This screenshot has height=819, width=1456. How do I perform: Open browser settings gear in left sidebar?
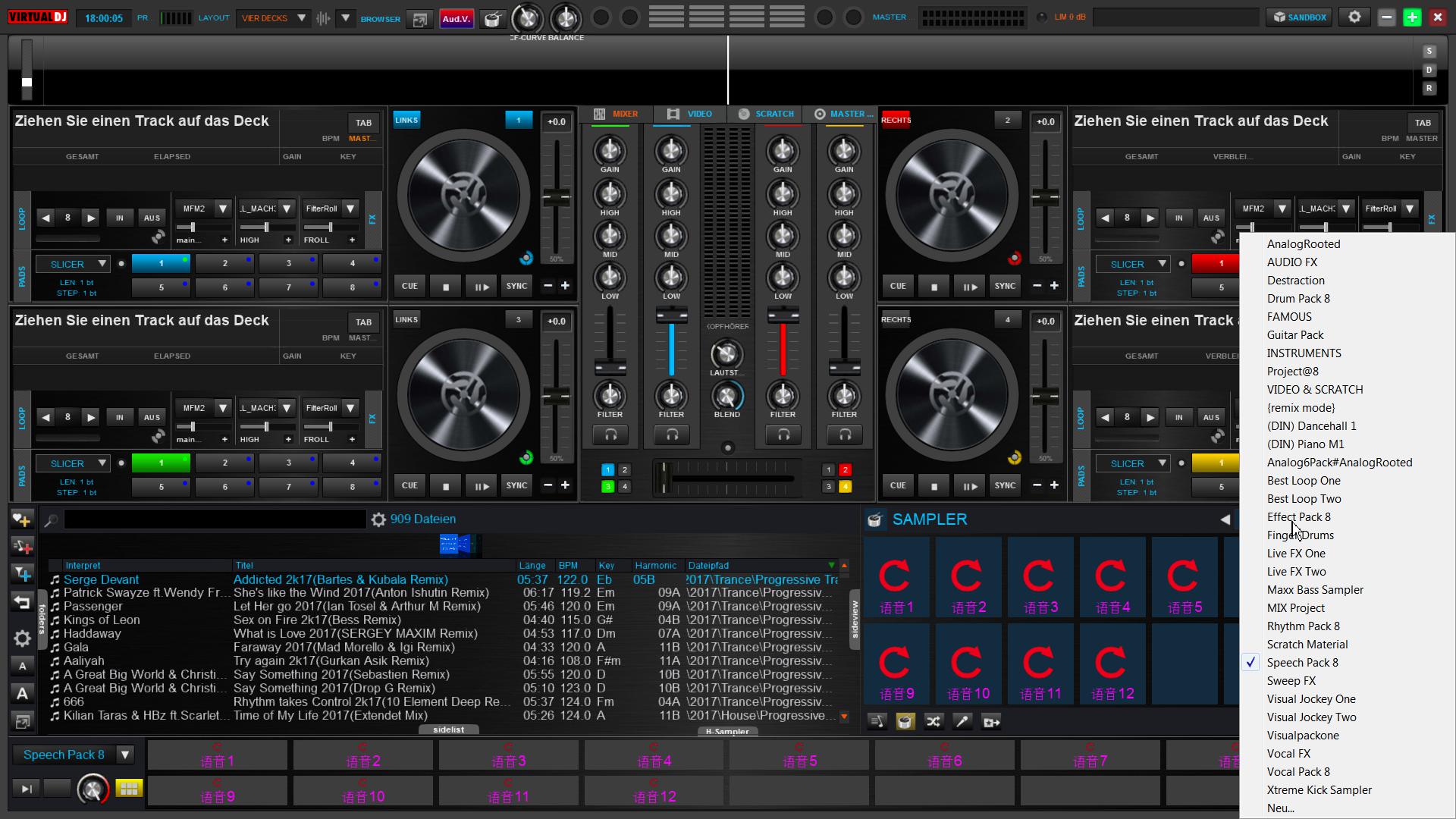[x=22, y=639]
